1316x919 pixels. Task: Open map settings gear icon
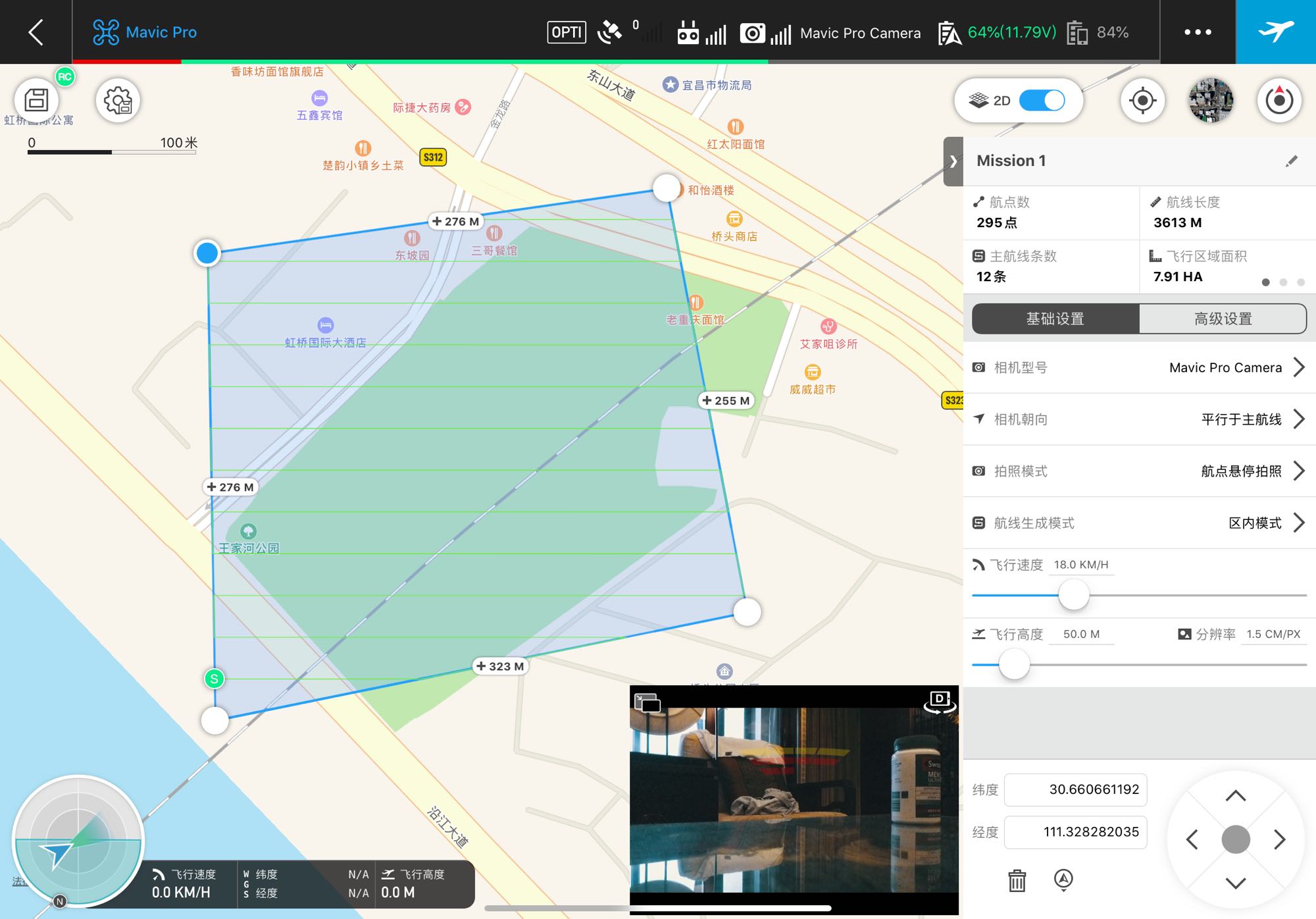118,101
